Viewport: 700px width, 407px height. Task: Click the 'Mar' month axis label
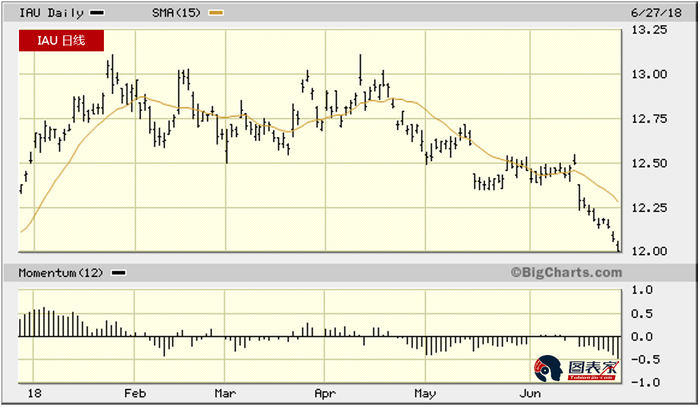225,393
